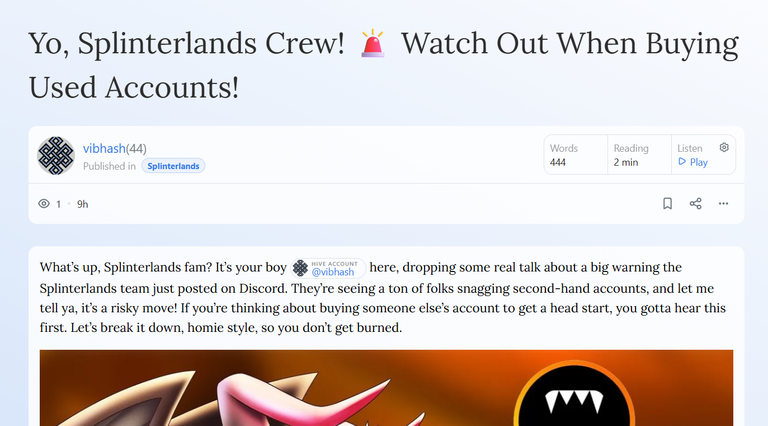Screen dimensions: 768x426
Task: Click the post title heading
Action: (384, 65)
